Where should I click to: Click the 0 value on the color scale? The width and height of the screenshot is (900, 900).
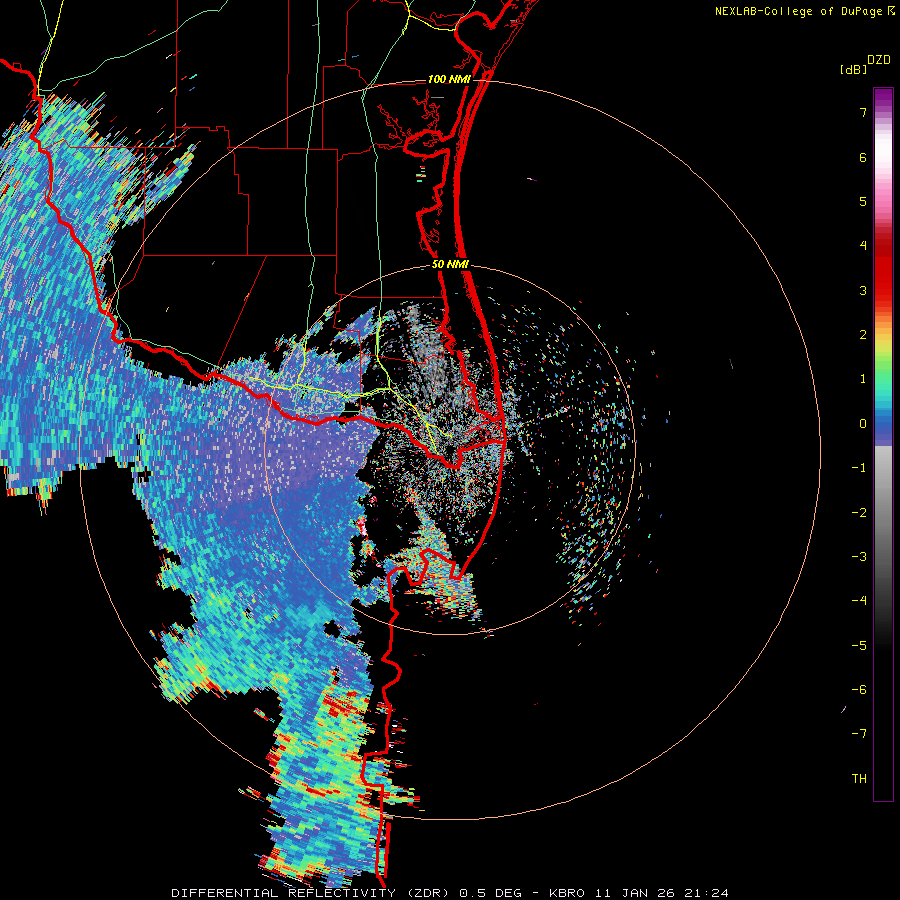click(x=863, y=424)
